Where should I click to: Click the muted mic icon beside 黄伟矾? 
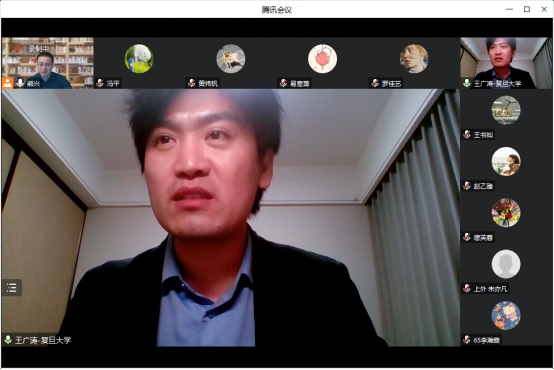[x=191, y=83]
